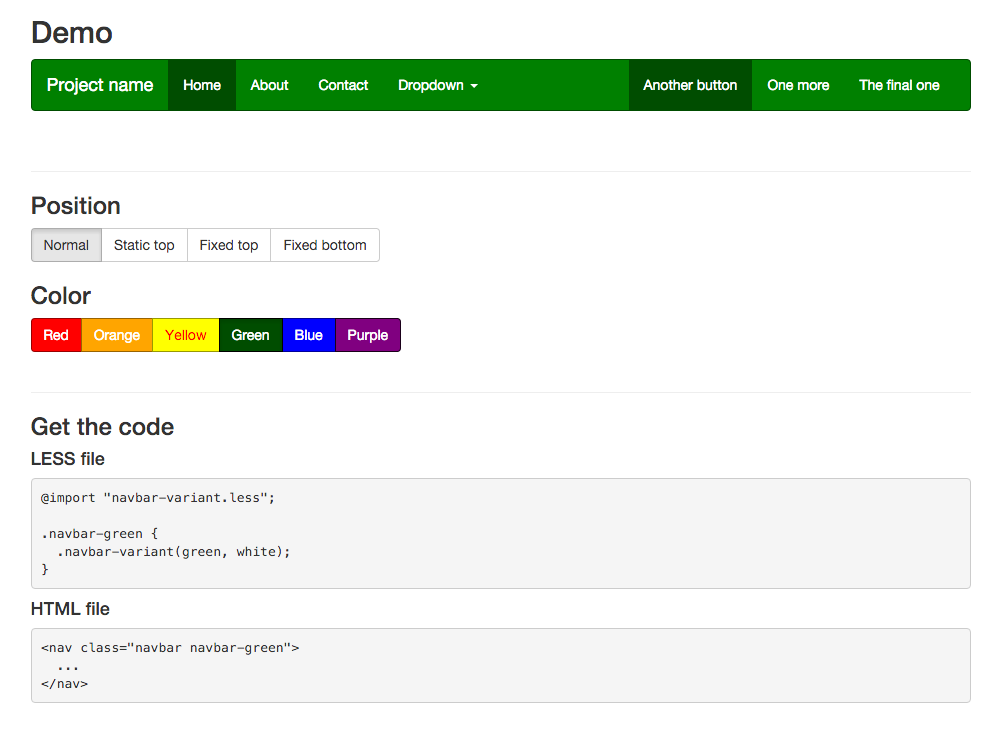Pick the Orange color button
The width and height of the screenshot is (996, 750).
(x=117, y=335)
